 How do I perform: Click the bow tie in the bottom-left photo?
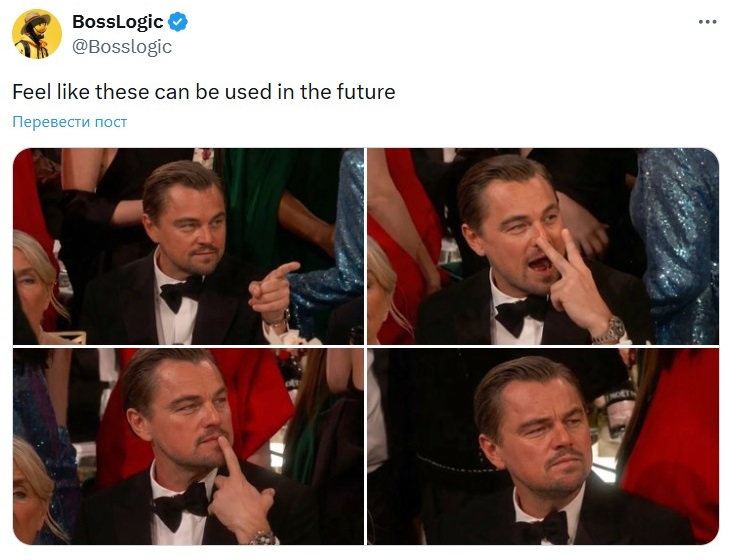click(180, 505)
